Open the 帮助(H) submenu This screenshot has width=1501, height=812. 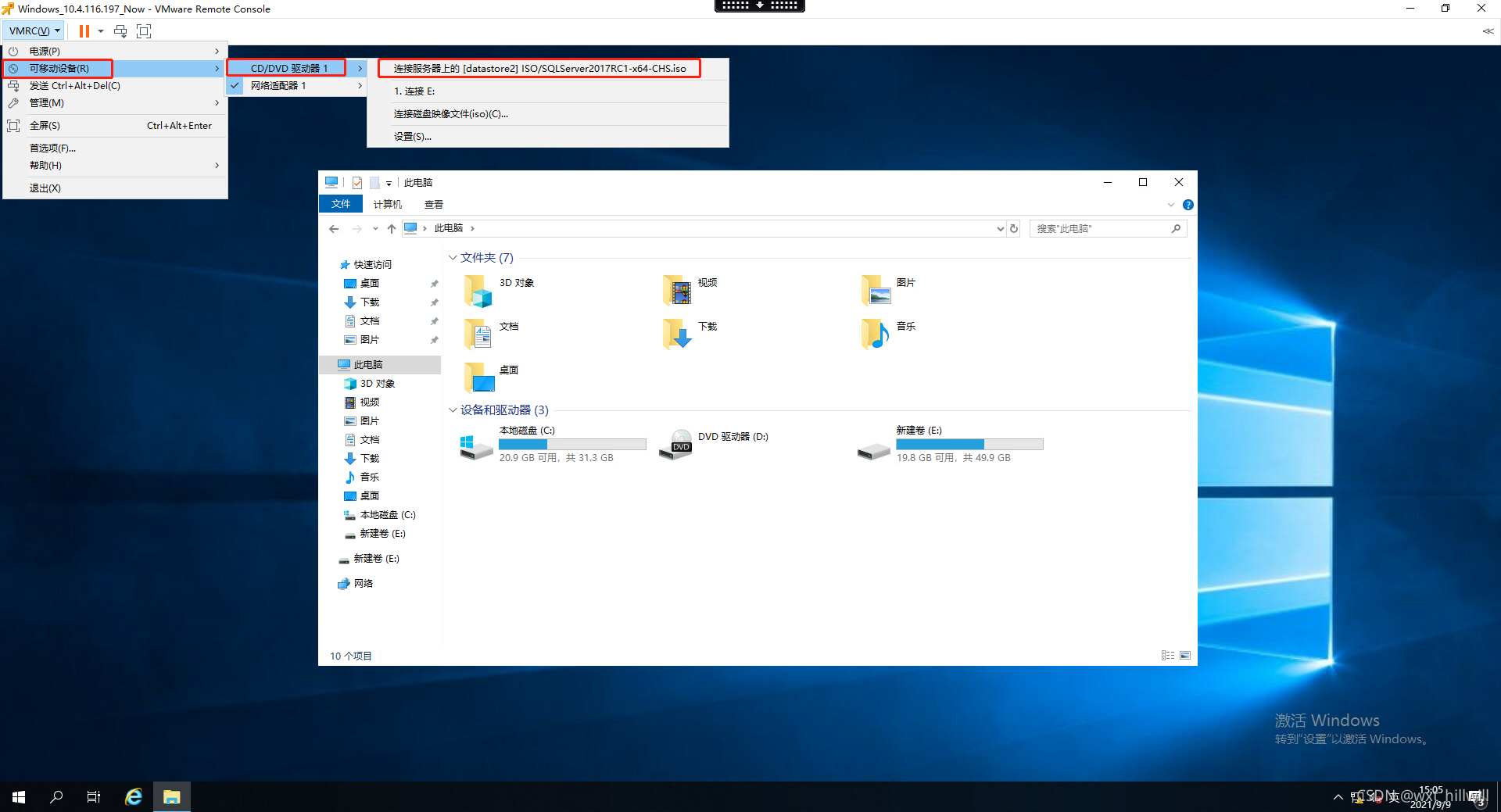(115, 165)
